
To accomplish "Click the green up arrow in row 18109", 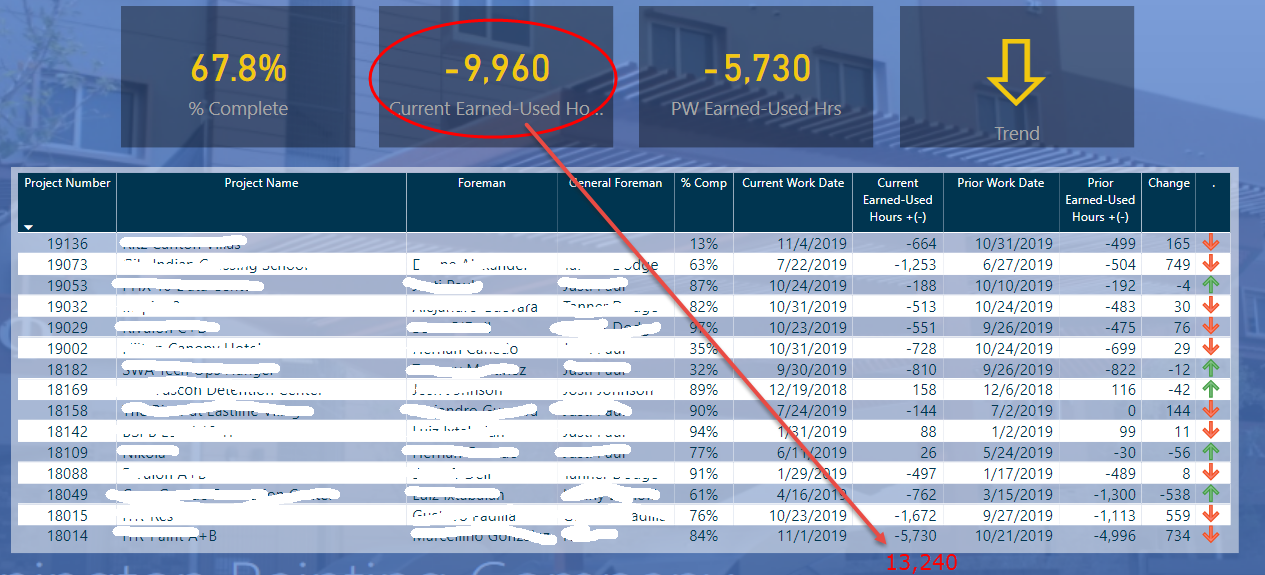I will tap(1211, 452).
